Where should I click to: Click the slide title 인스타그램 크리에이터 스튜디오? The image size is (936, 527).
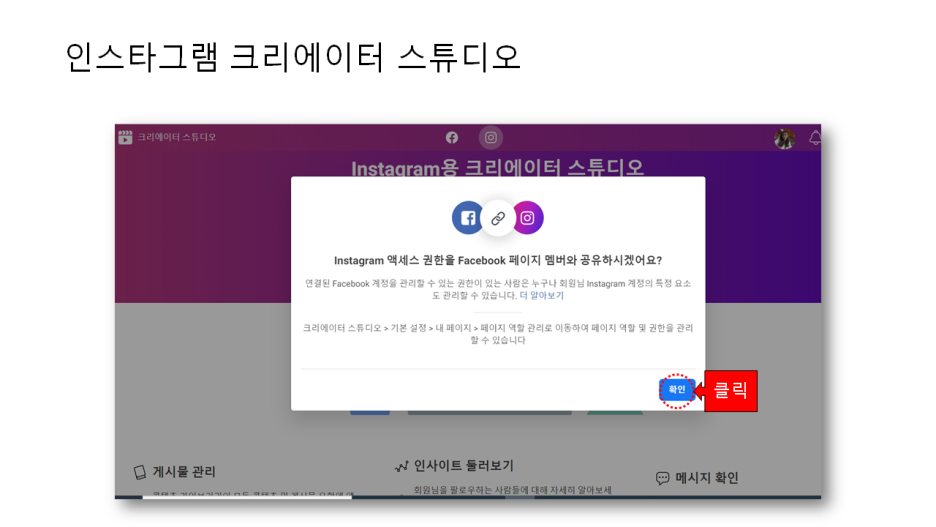292,57
